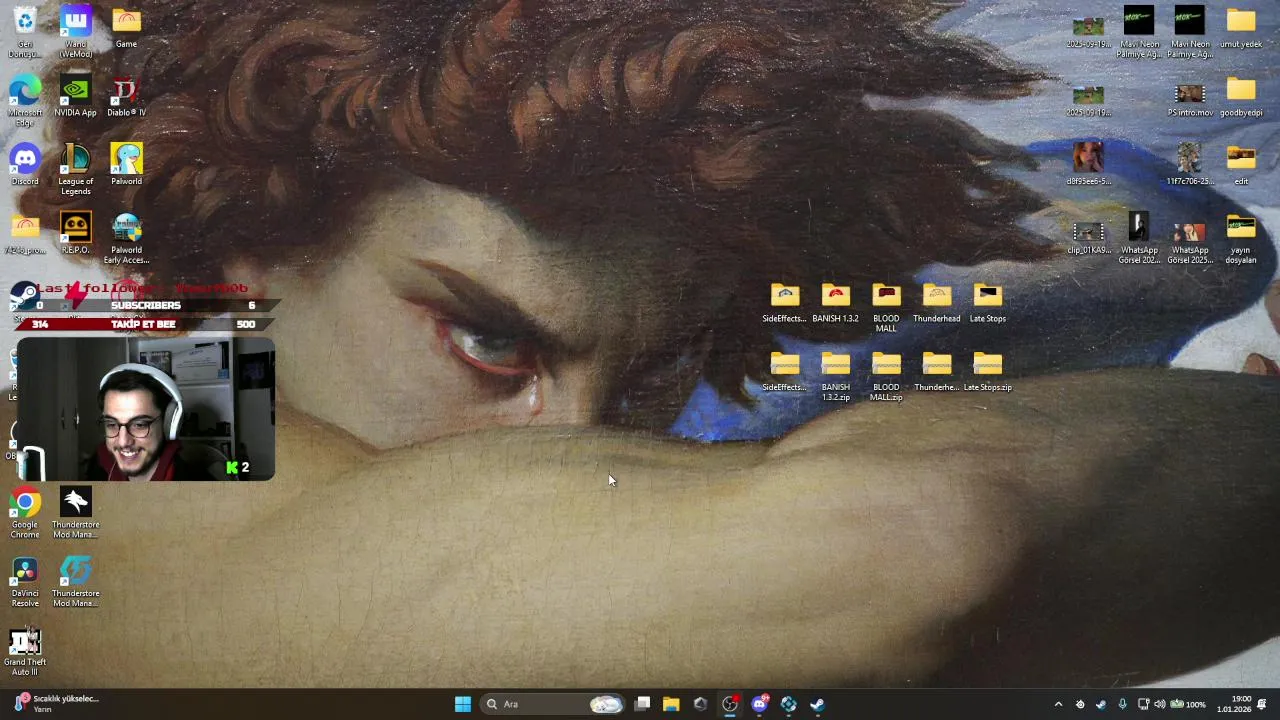Select the Thunderhead folder
The width and height of the screenshot is (1280, 720).
coord(937,303)
